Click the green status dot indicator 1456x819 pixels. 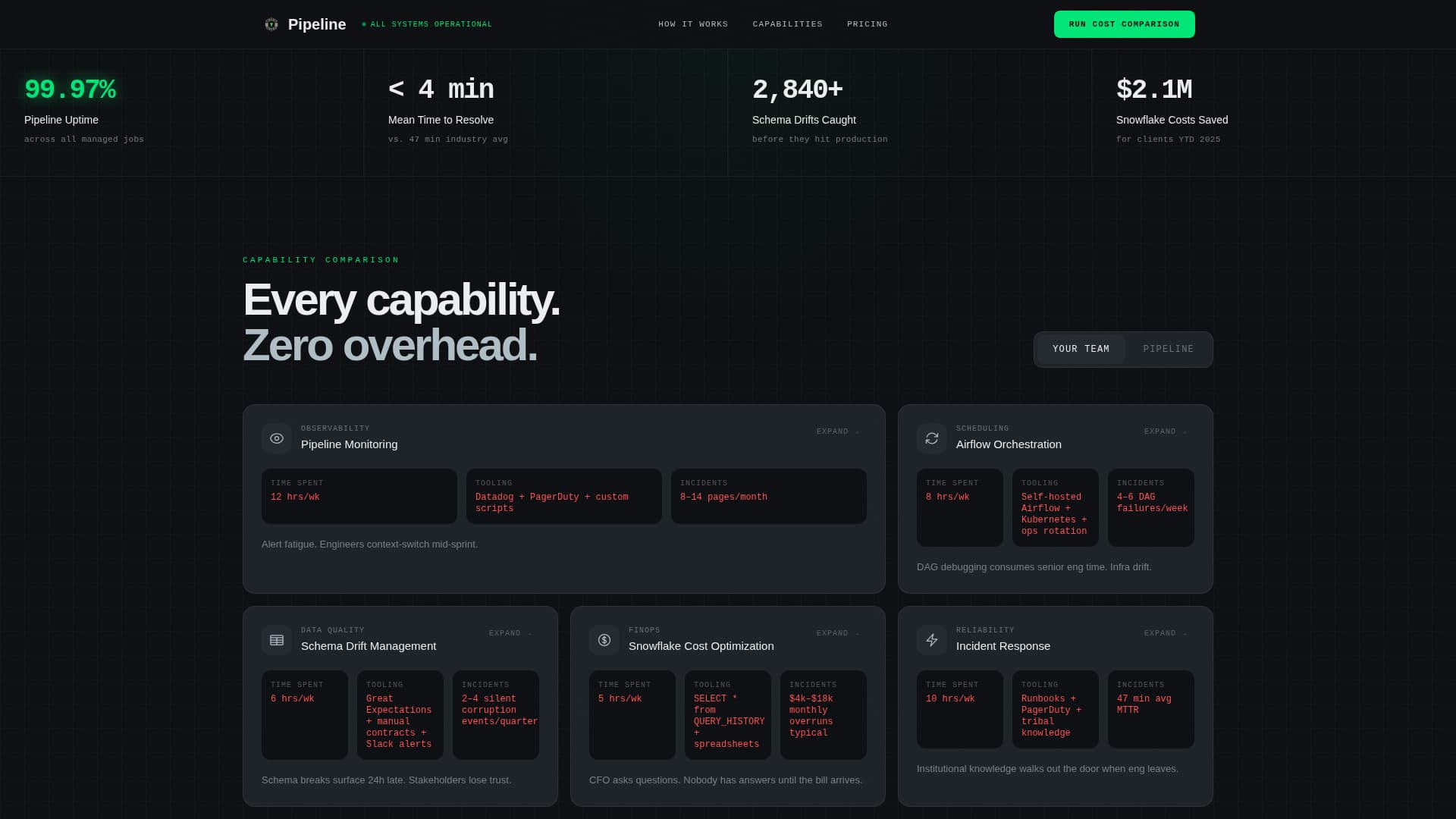coord(364,24)
